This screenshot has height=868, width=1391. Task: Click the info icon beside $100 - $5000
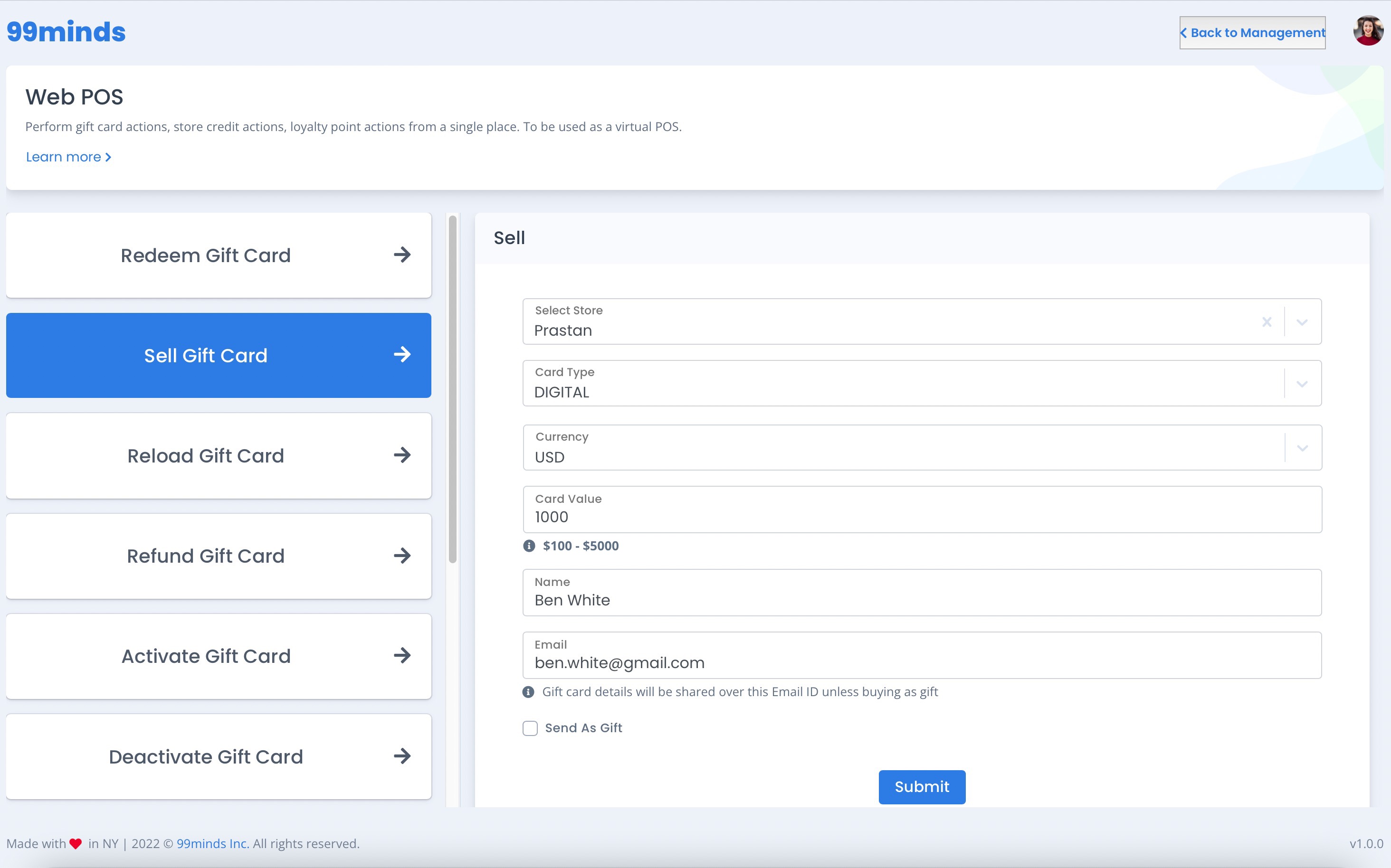pyautogui.click(x=529, y=546)
